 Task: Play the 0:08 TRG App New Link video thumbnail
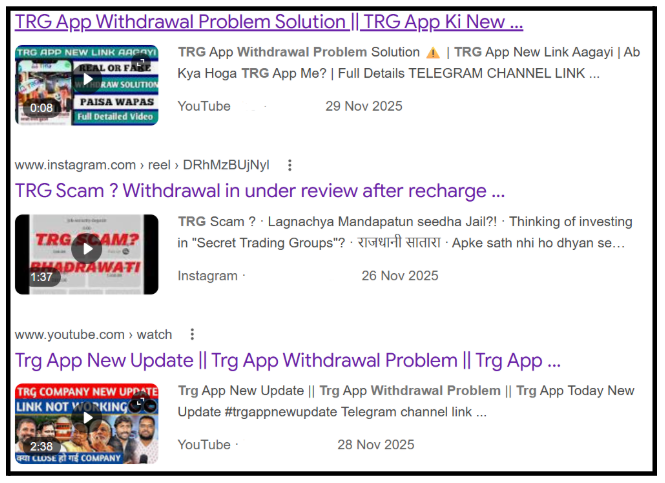point(87,85)
